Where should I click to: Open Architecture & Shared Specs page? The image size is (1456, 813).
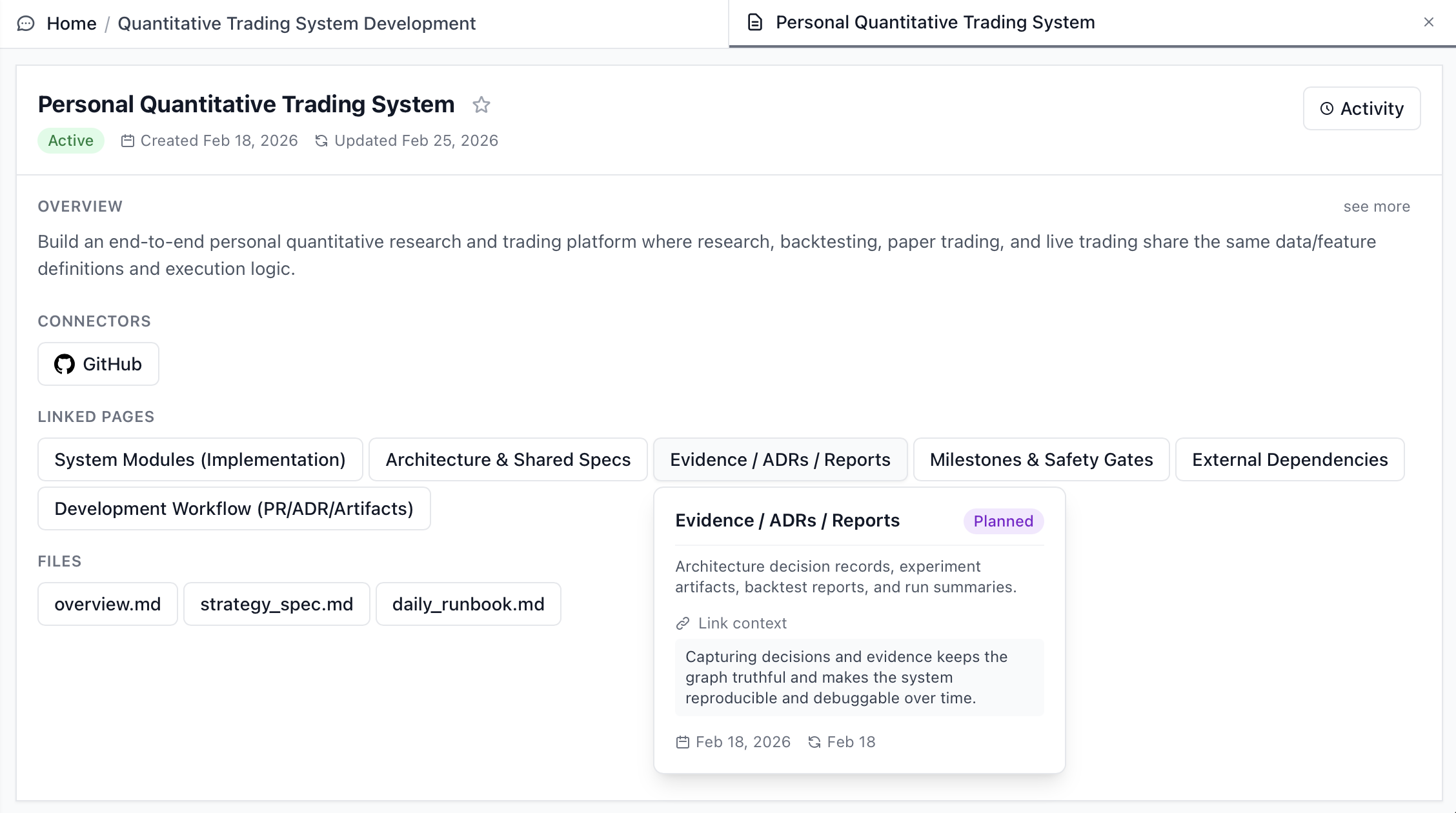(x=507, y=459)
